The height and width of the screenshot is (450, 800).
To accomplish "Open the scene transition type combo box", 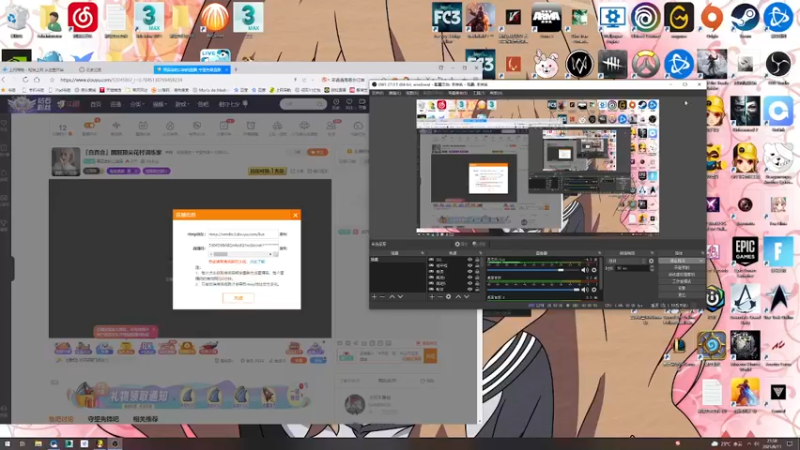I will coord(627,261).
